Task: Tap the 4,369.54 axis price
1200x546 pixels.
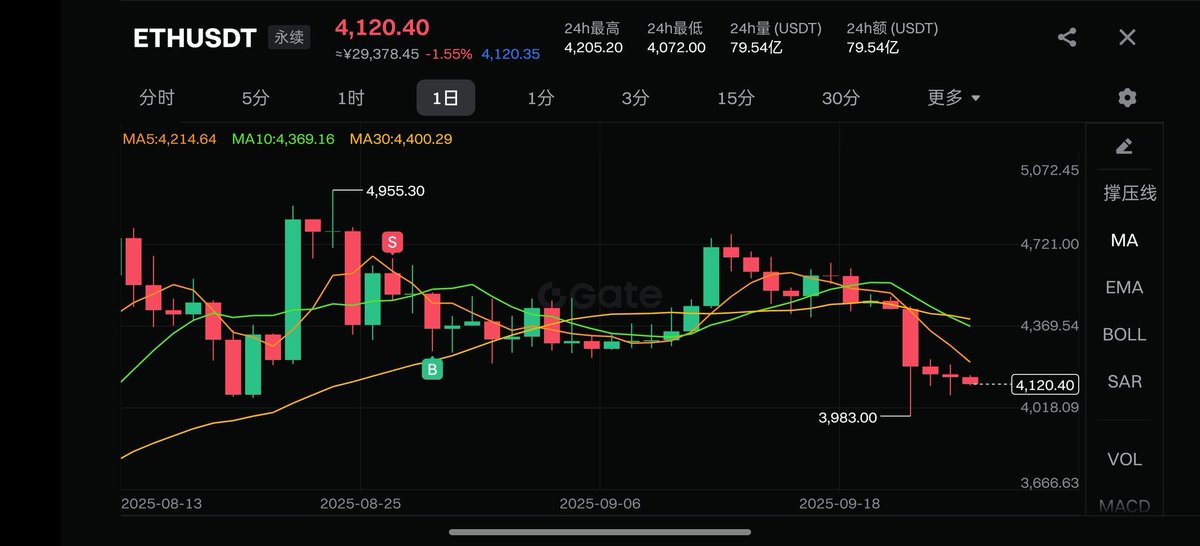Action: [x=1049, y=326]
